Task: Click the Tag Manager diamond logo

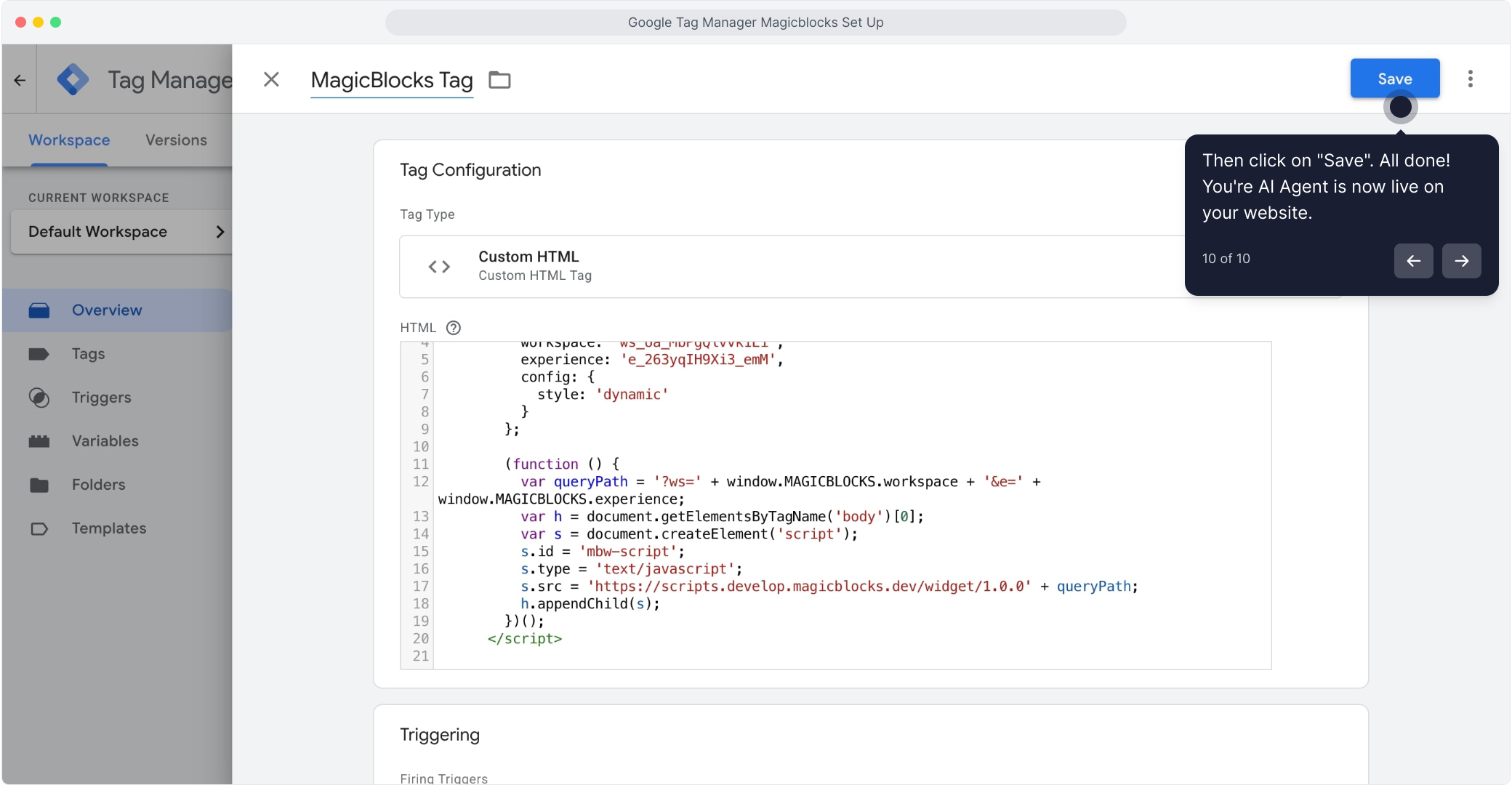Action: point(73,80)
